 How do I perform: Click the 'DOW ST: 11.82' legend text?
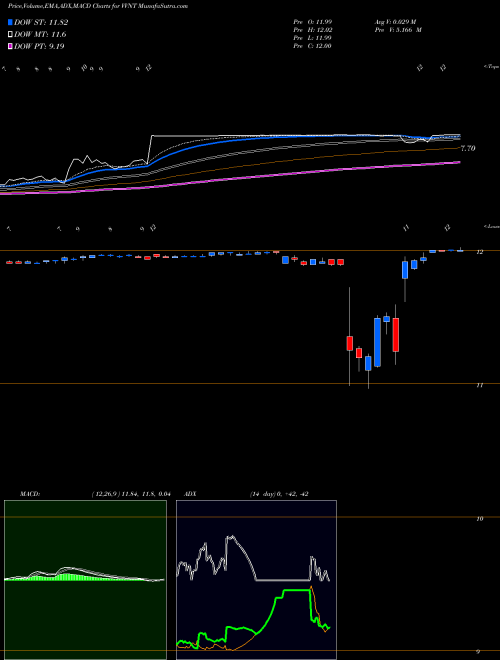point(41,22)
